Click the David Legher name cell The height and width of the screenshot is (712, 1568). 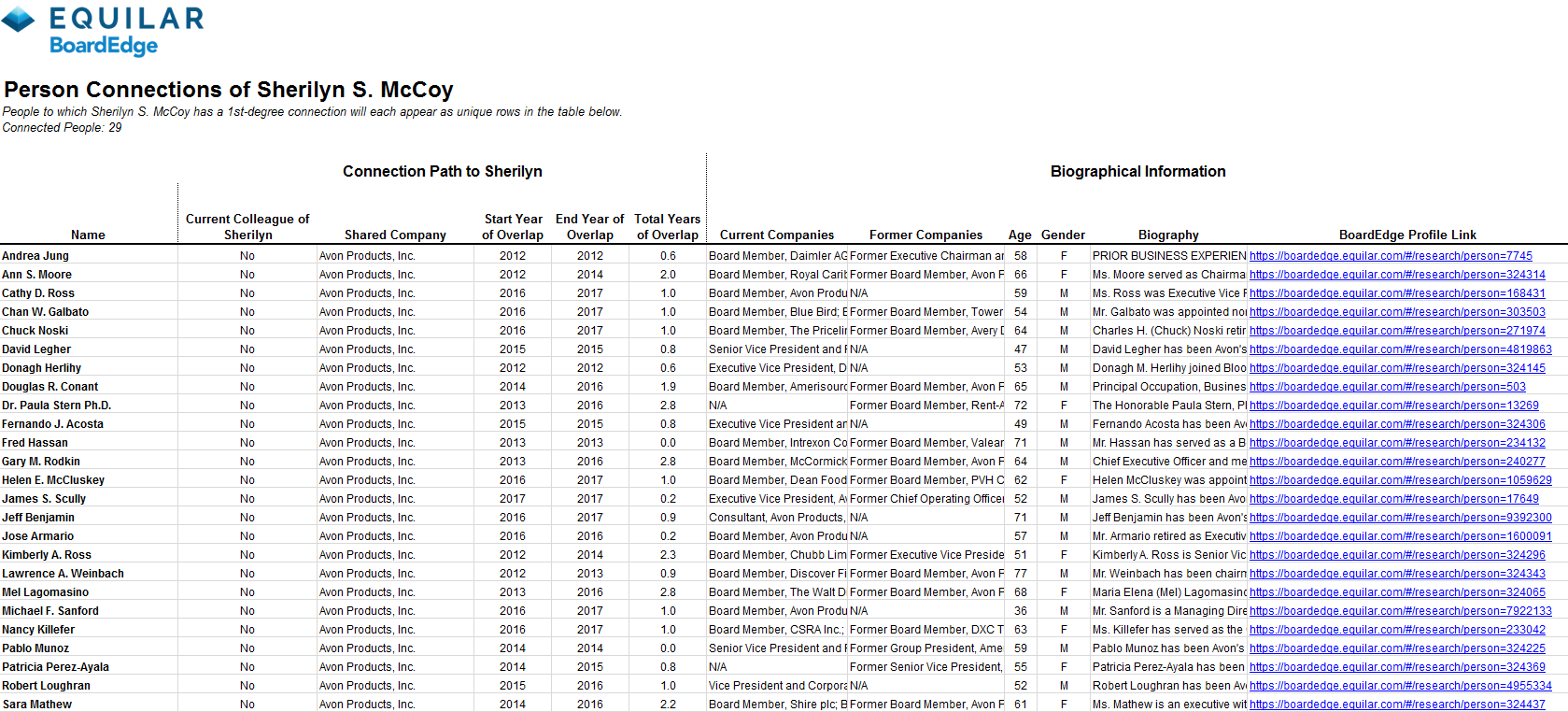[36, 349]
